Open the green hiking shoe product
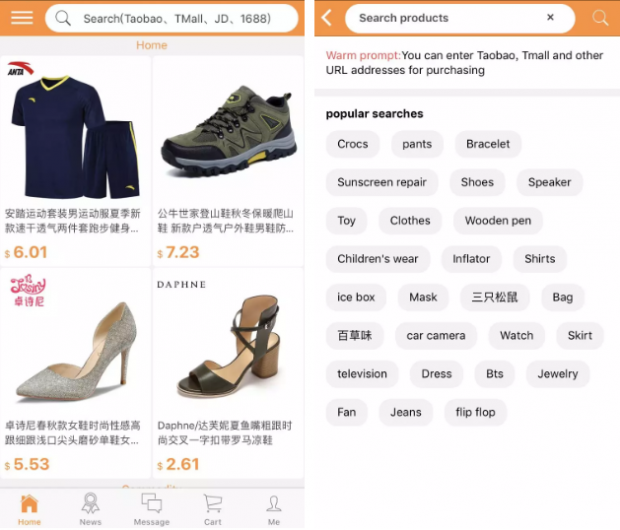620x530 pixels. coord(228,131)
